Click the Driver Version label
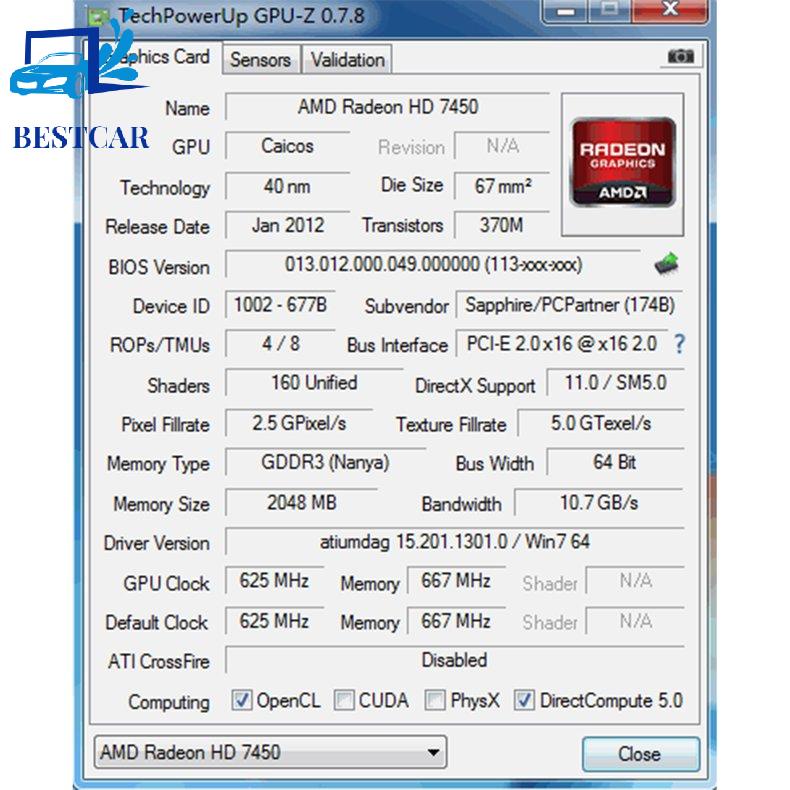The image size is (790, 790). [157, 543]
